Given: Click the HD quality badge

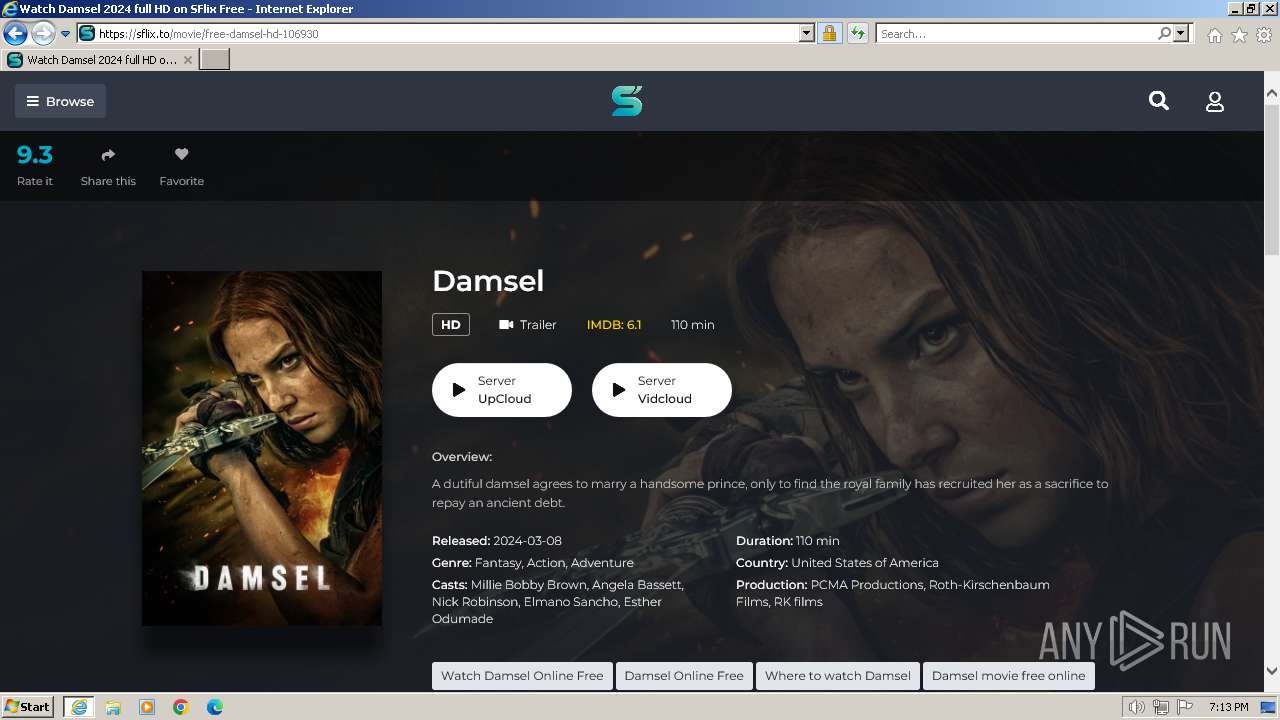Looking at the screenshot, I should pos(451,324).
